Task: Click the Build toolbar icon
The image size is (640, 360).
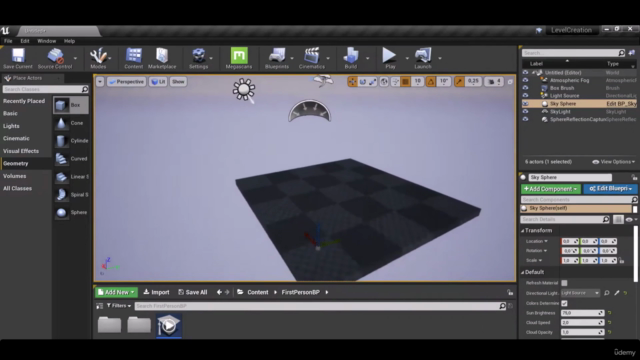Action: [351, 58]
